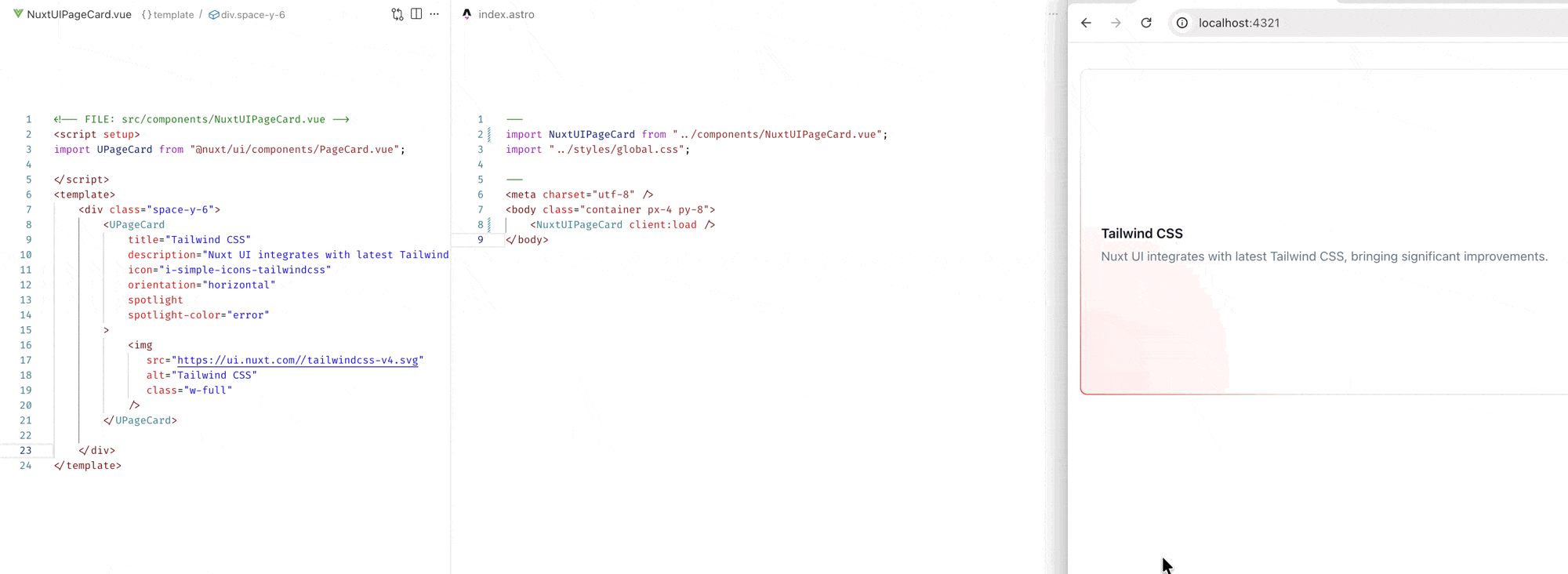Click the spotlight-color="error" line

click(x=198, y=315)
